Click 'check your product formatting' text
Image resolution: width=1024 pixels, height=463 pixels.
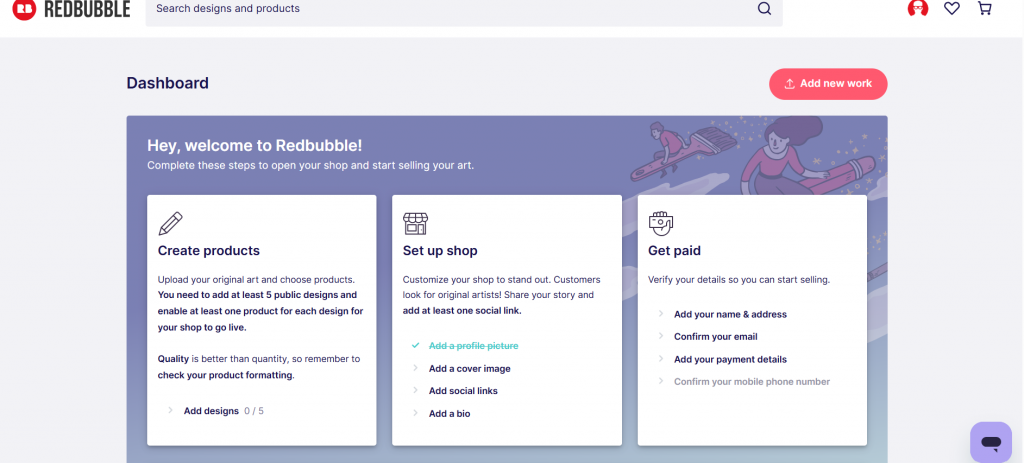(225, 375)
